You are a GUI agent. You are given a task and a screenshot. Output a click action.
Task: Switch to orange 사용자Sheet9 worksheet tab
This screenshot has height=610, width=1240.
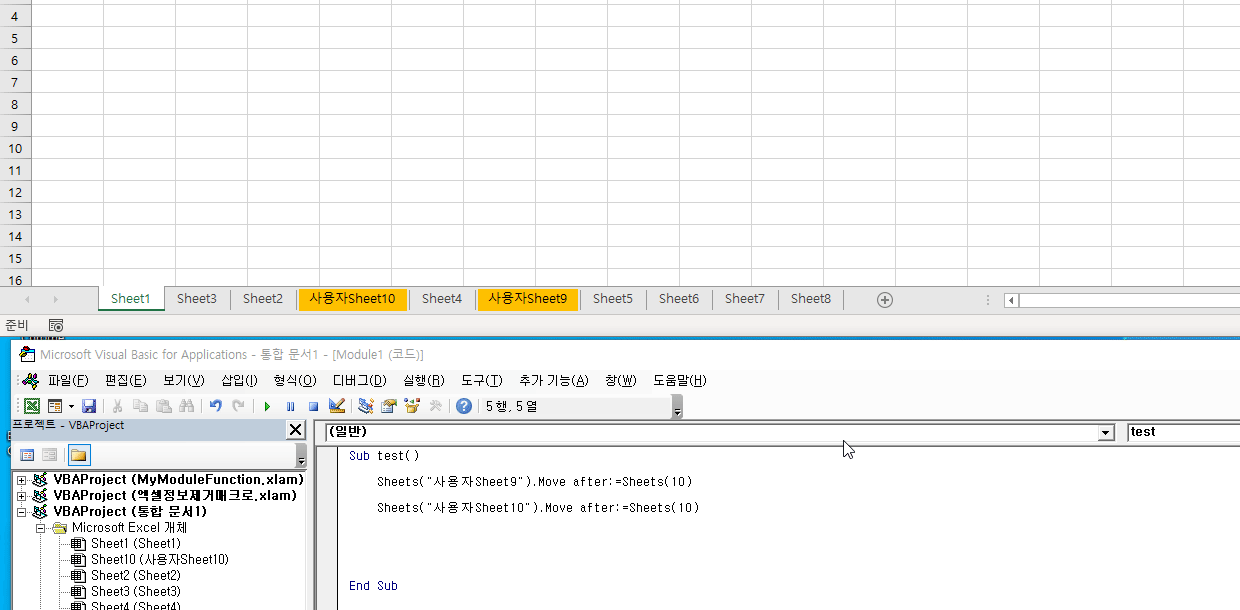[x=528, y=298]
